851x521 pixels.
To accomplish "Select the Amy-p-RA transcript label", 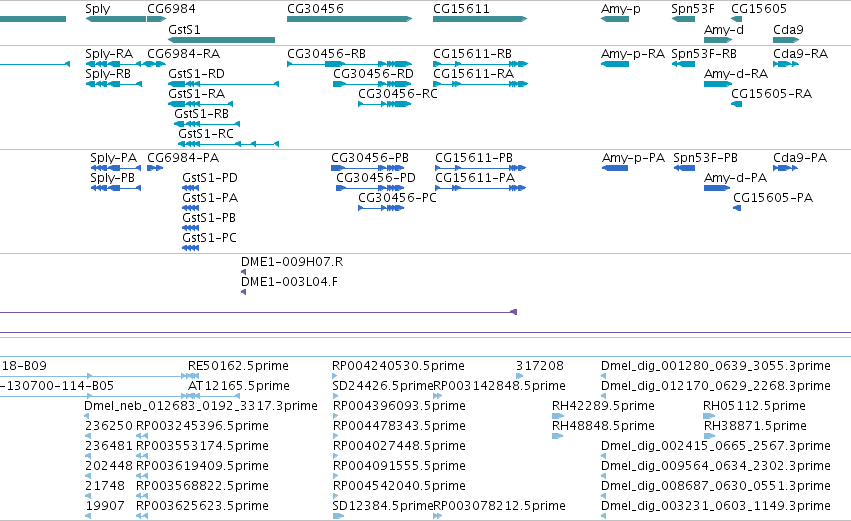I will click(x=633, y=54).
